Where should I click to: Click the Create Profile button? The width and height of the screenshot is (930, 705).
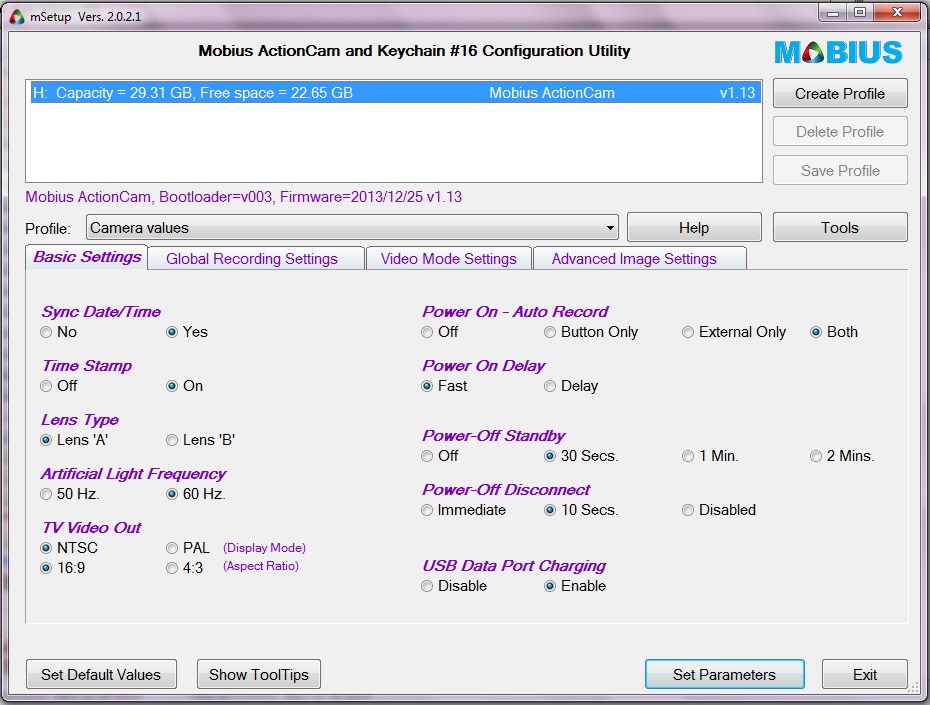(840, 94)
